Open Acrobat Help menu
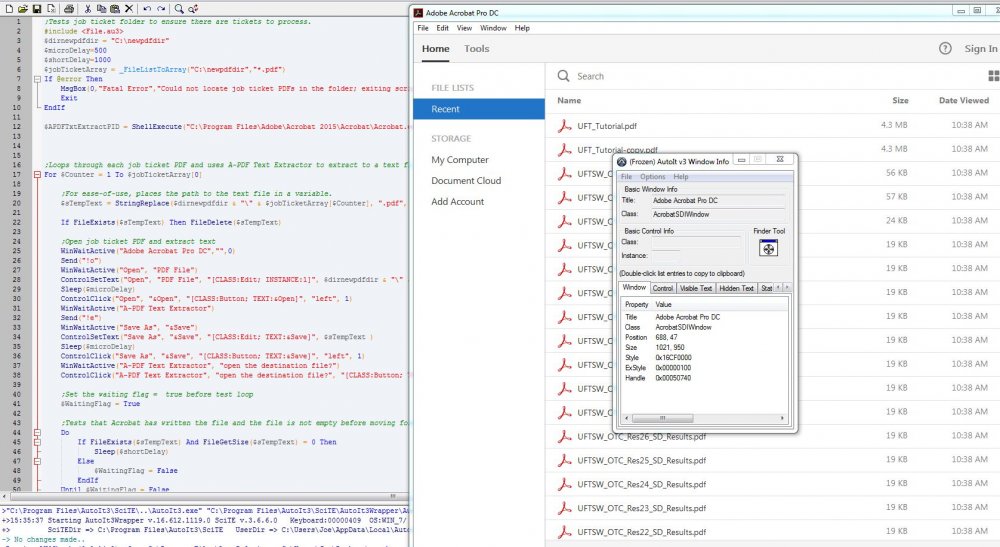1000x547 pixels. 522,28
